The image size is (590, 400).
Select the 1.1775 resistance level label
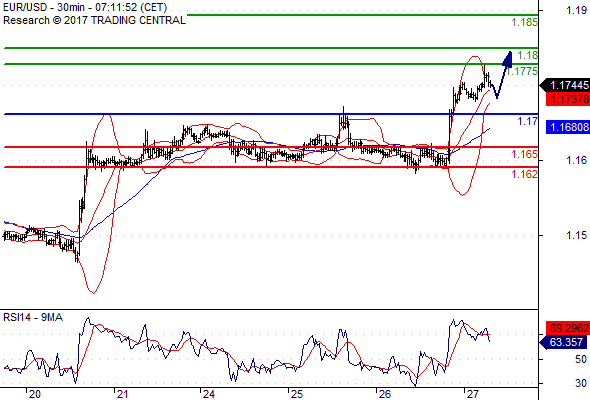522,71
